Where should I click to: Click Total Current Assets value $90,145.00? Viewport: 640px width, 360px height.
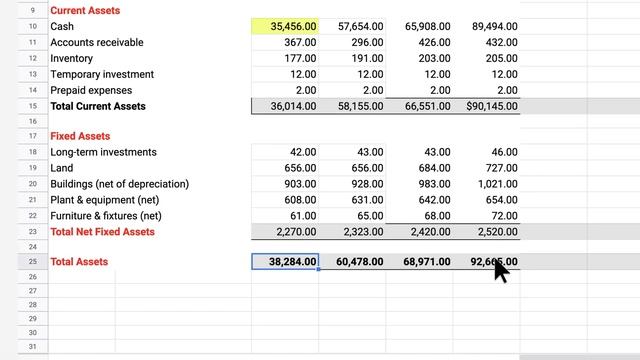(492, 106)
